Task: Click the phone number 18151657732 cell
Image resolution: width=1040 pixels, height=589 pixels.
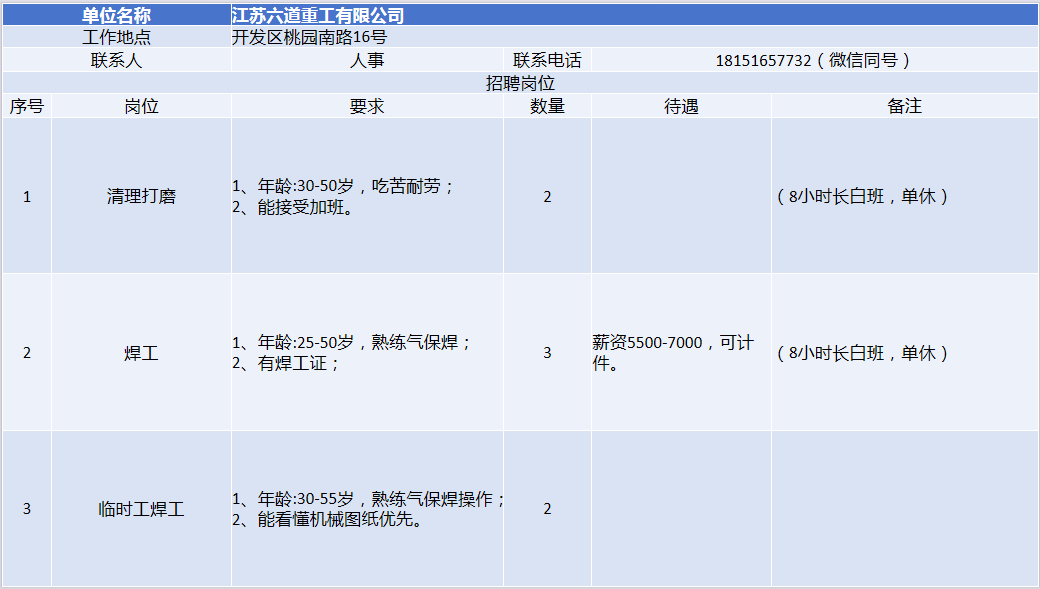Action: click(813, 60)
